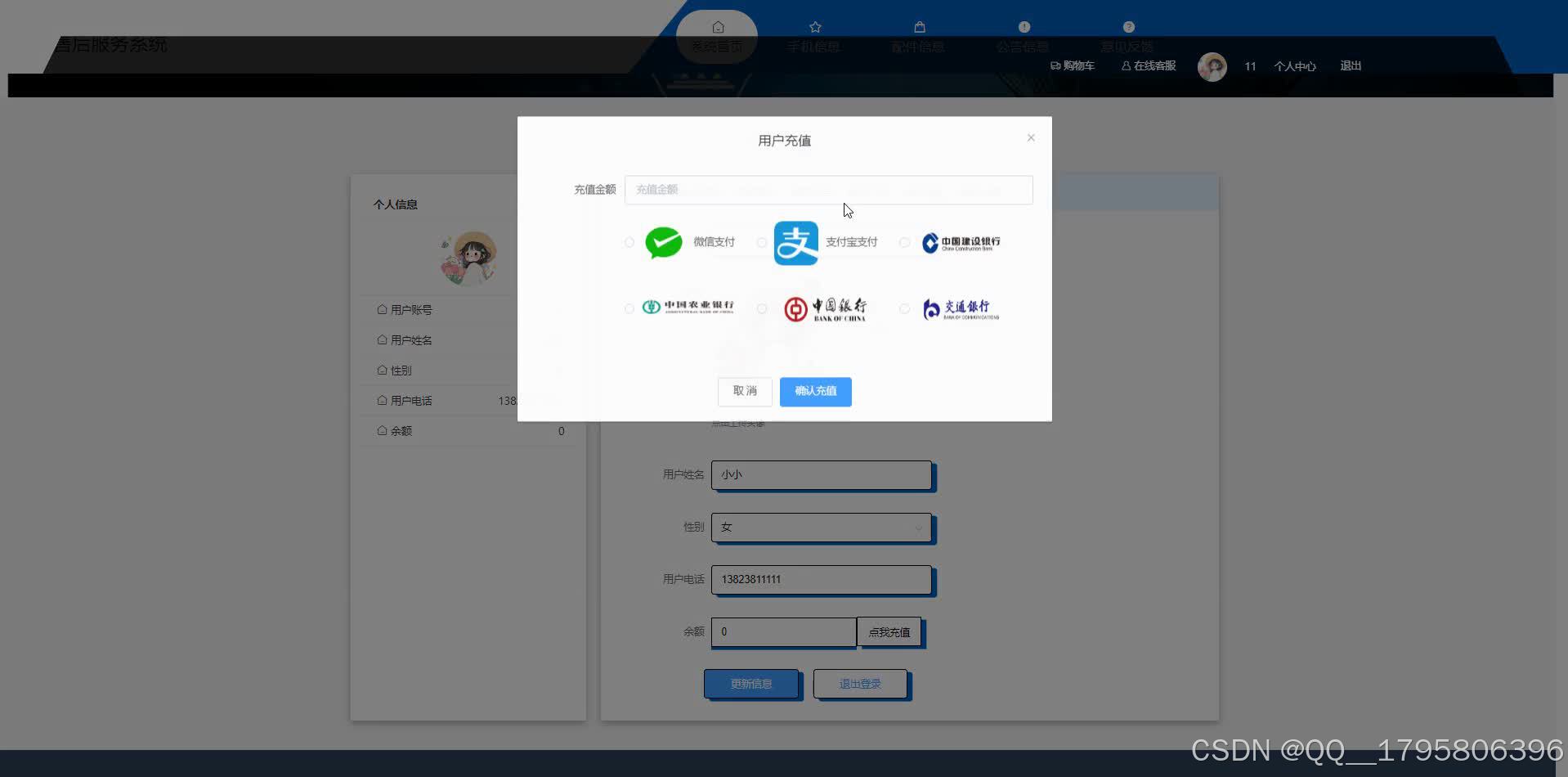Open the 系统首页 navigation tab

717,38
